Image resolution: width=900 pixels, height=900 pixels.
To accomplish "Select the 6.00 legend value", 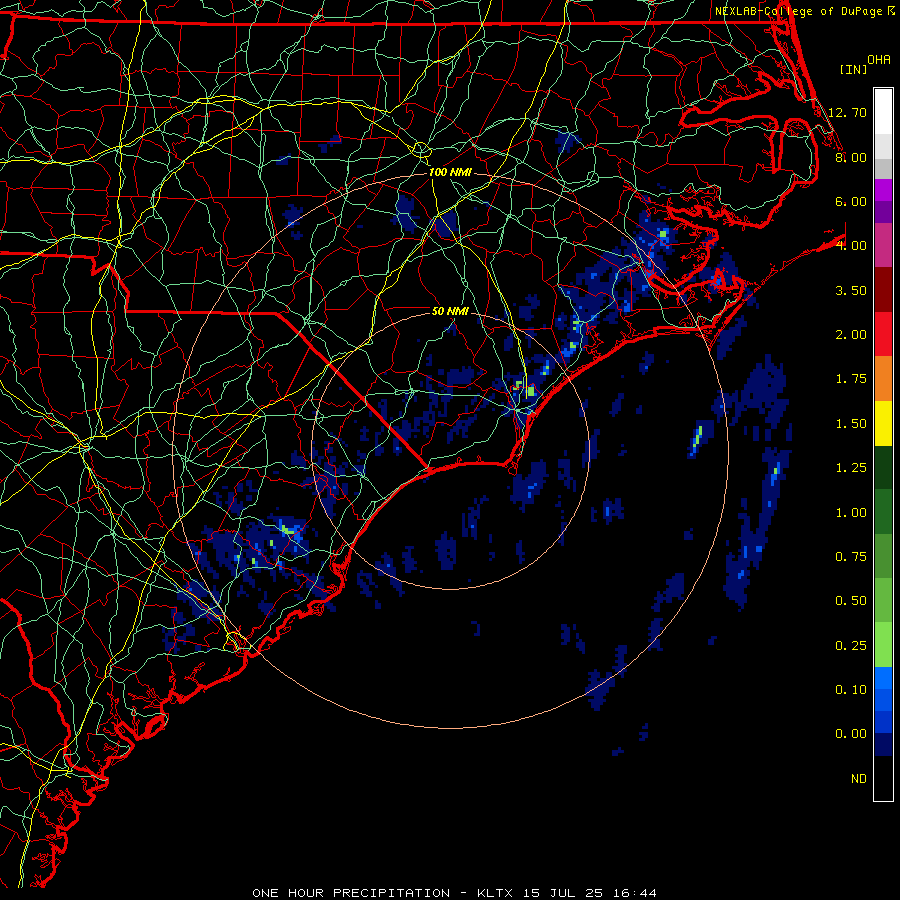I will click(x=851, y=201).
